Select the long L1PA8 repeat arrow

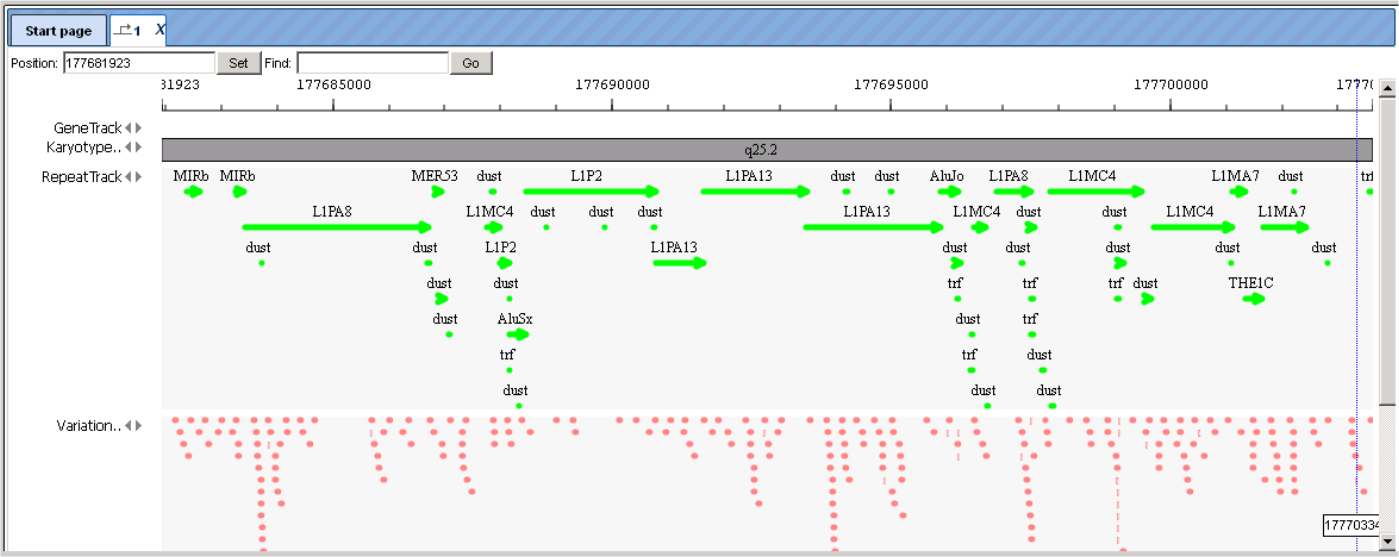coord(337,227)
